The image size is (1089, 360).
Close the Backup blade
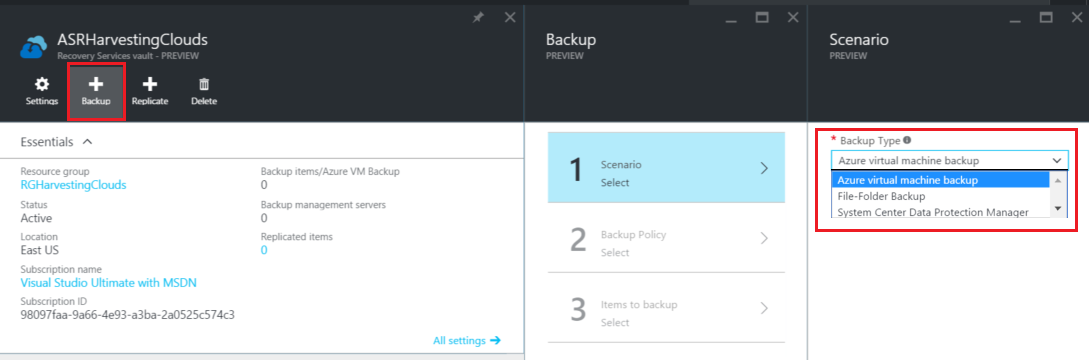click(x=793, y=17)
